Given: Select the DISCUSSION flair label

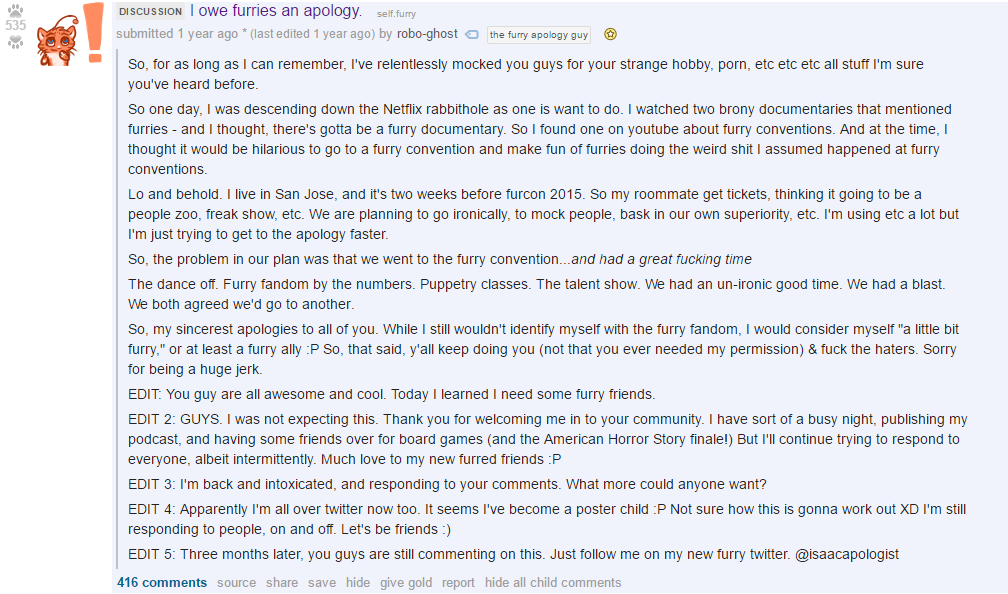Looking at the screenshot, I should pos(150,11).
